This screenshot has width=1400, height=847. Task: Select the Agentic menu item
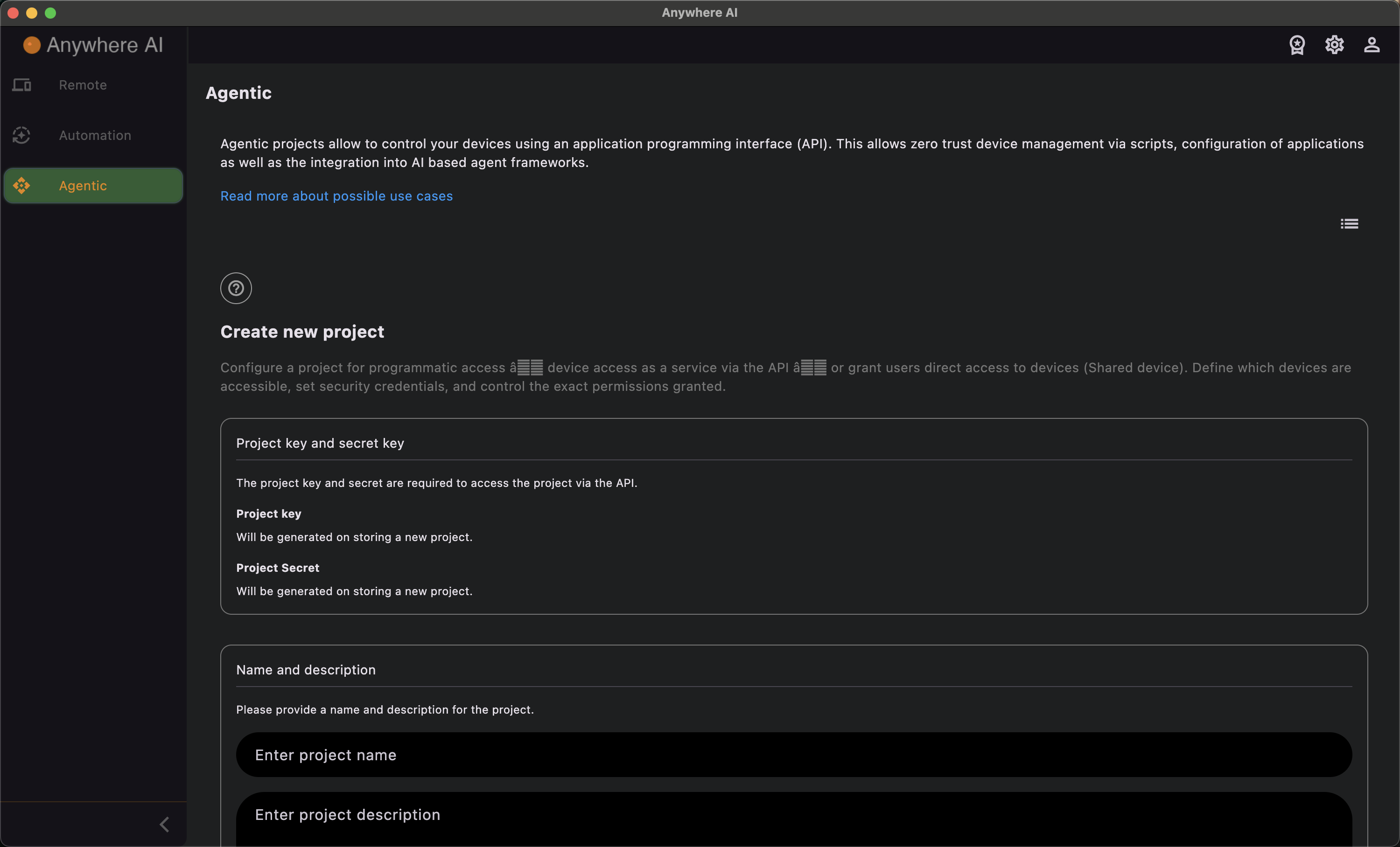pos(94,186)
